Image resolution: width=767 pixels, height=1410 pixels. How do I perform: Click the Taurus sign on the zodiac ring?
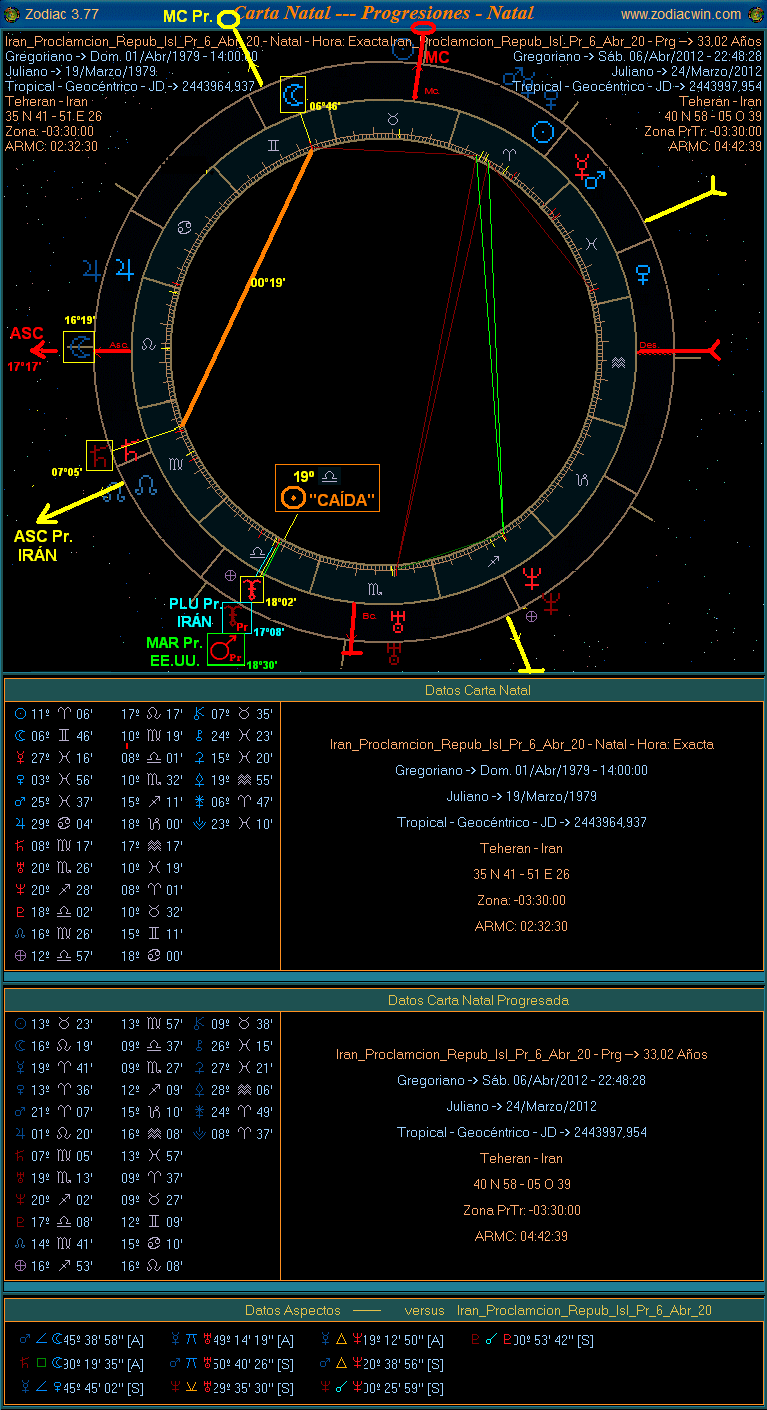[393, 119]
